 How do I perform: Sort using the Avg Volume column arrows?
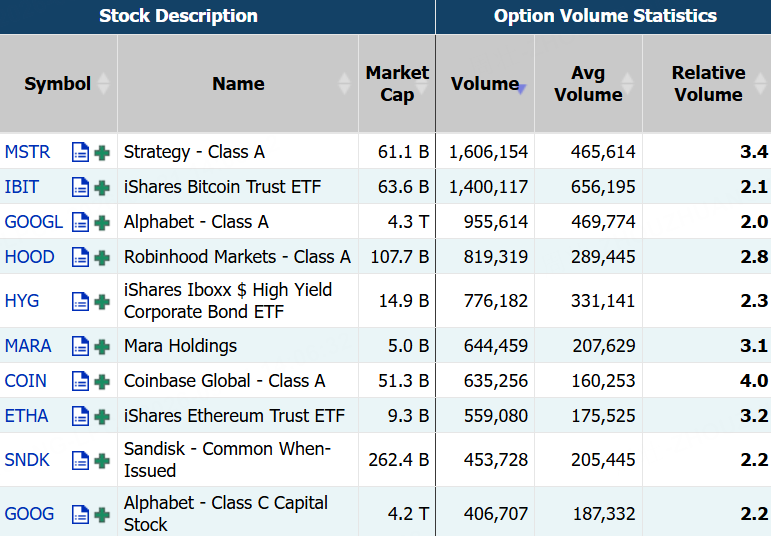click(627, 84)
